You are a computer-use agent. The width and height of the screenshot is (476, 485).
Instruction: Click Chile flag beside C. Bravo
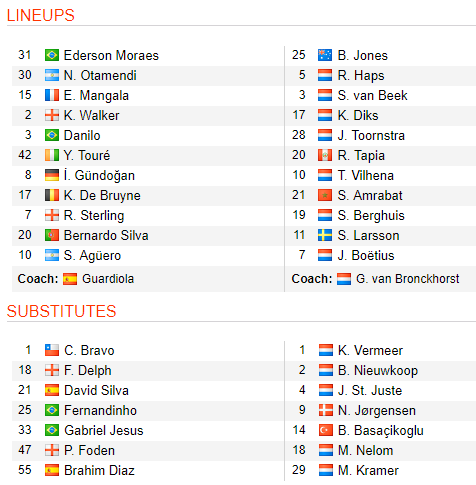tap(52, 350)
